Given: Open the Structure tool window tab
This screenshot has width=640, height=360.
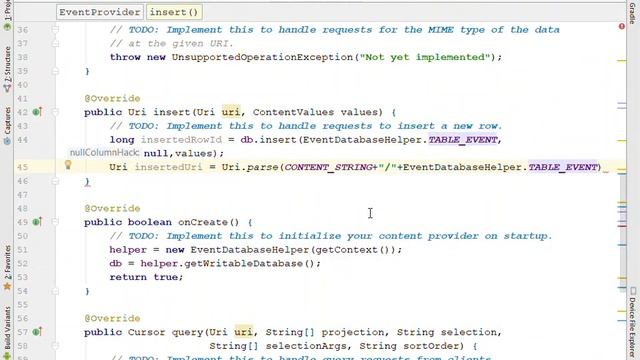Looking at the screenshot, I should [x=7, y=70].
